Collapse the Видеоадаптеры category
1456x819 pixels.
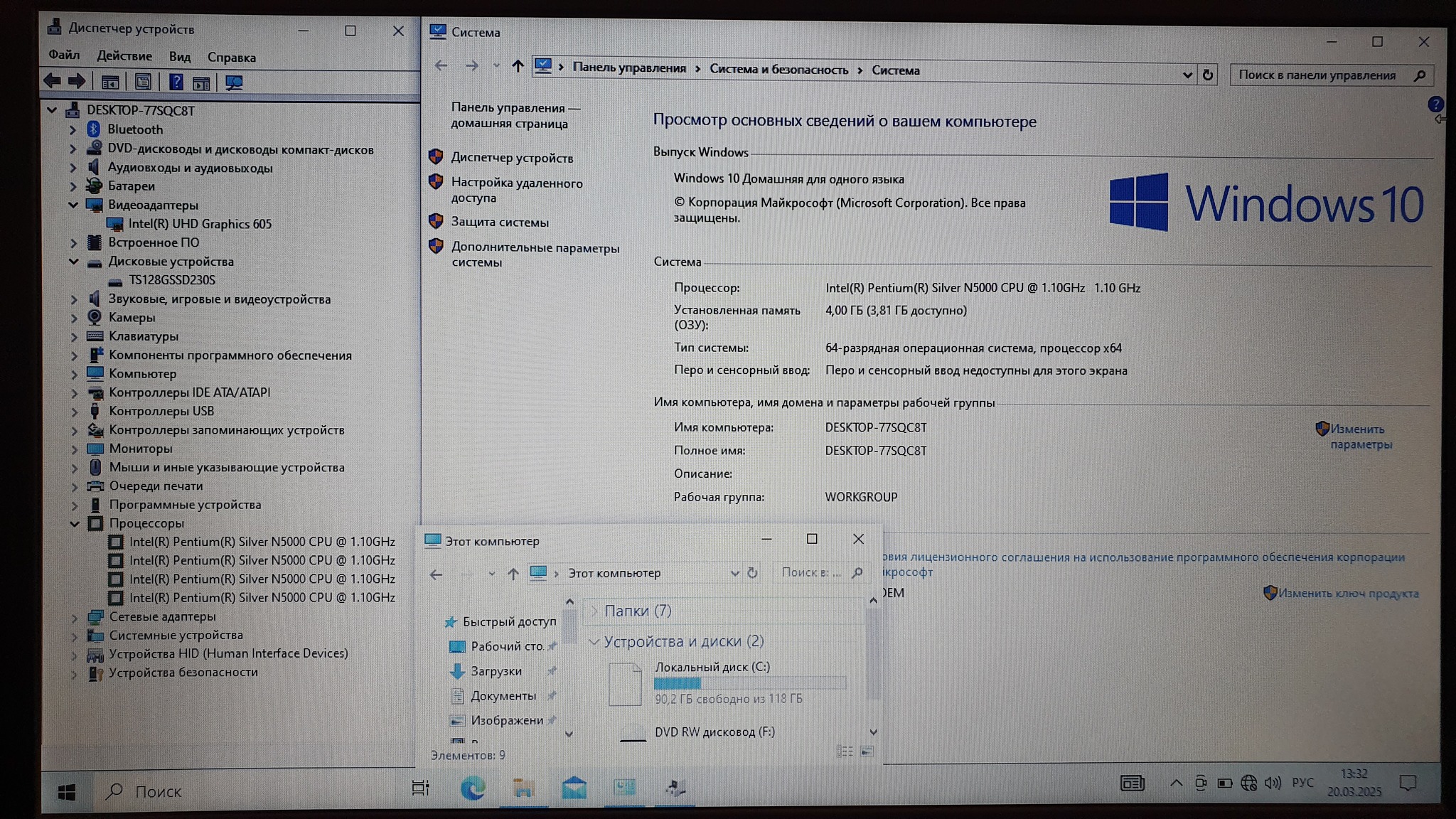73,205
